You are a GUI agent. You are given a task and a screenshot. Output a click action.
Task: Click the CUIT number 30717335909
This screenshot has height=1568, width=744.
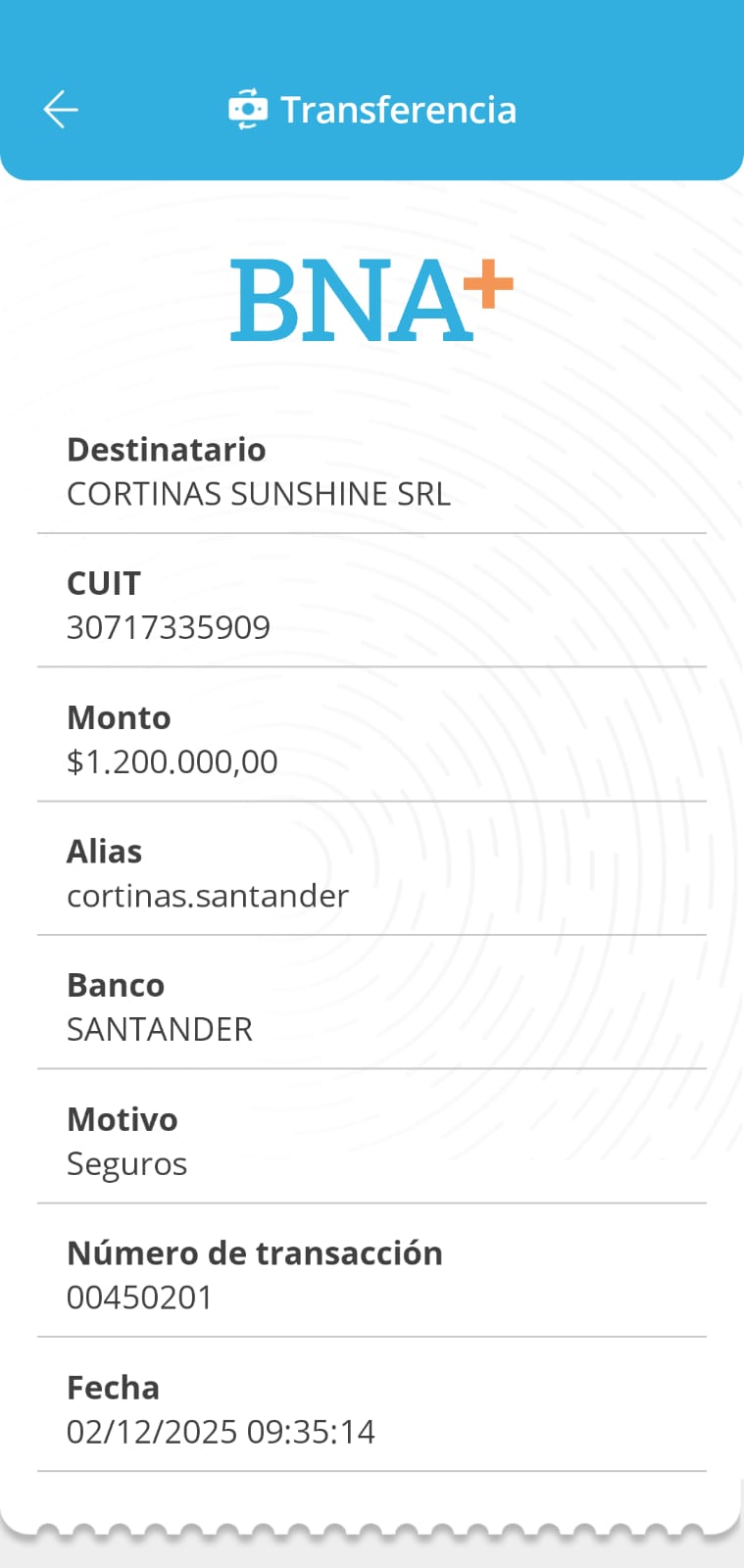(x=169, y=627)
